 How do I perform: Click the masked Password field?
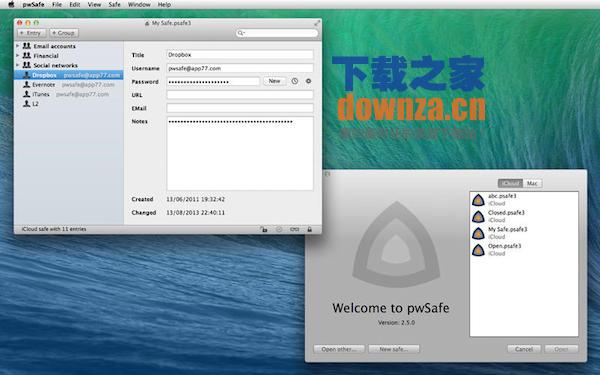pyautogui.click(x=213, y=82)
